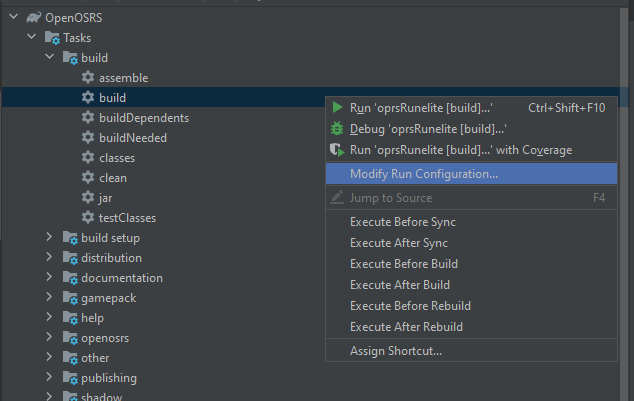Image resolution: width=634 pixels, height=401 pixels.
Task: Click the gear icon beside buildDependents
Action: (x=88, y=117)
